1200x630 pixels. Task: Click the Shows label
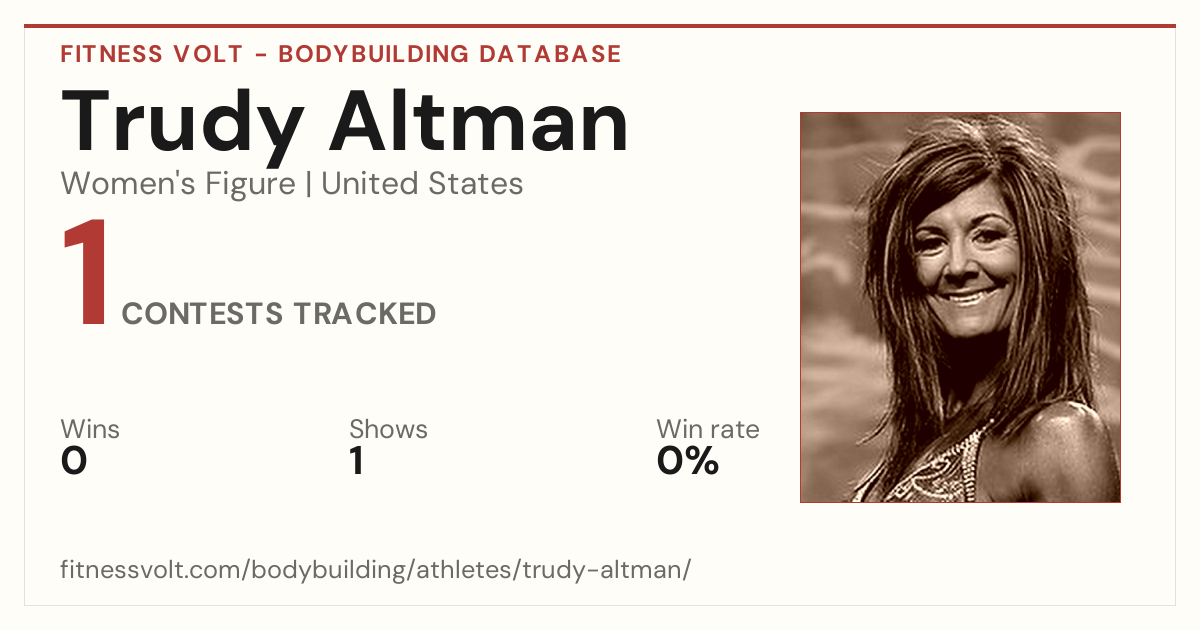coord(388,430)
